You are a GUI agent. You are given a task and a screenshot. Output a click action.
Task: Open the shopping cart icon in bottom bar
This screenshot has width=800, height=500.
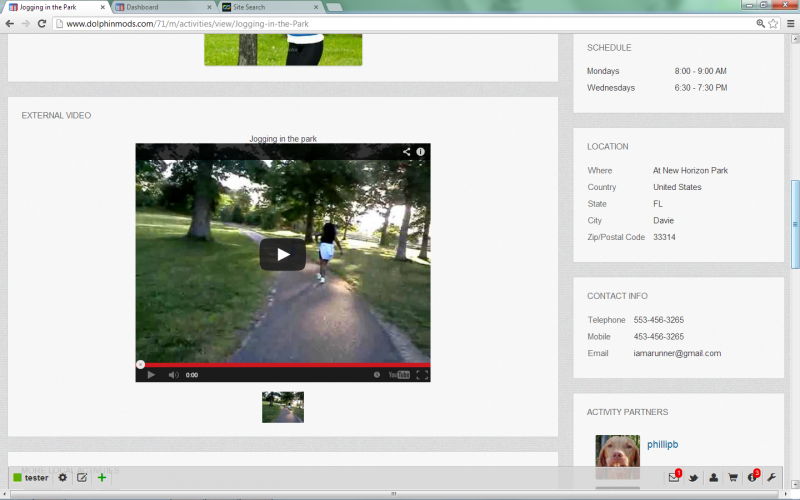coord(733,478)
